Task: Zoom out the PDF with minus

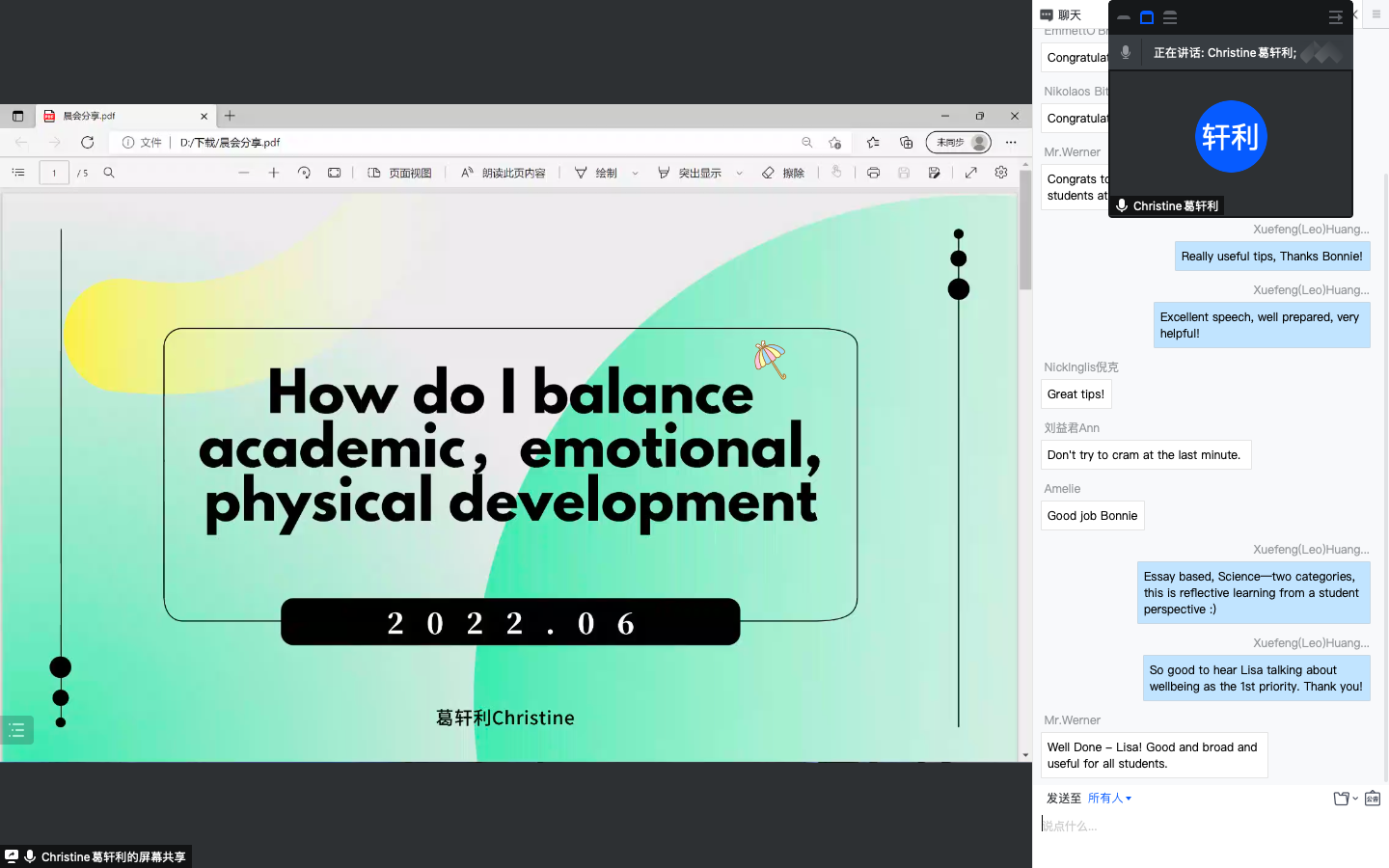Action: click(244, 173)
